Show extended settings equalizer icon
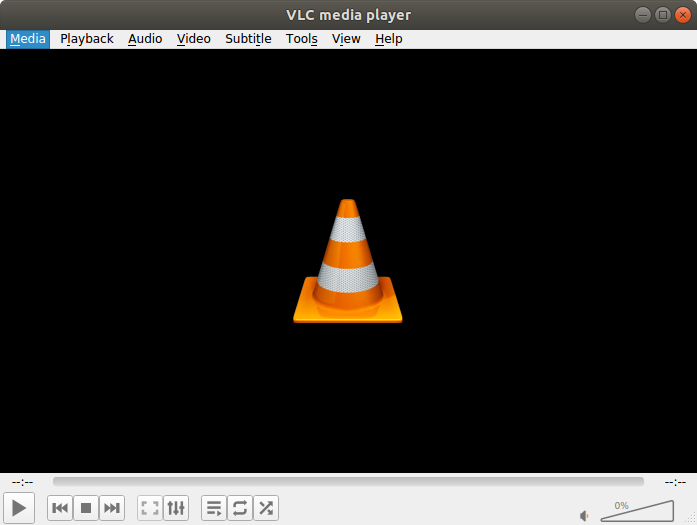Screen dimensions: 697x525 click(x=176, y=508)
